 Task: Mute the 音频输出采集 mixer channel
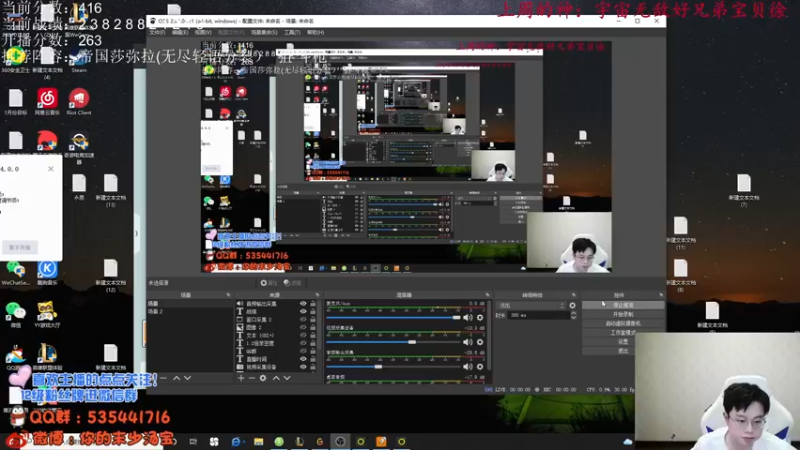tap(468, 366)
